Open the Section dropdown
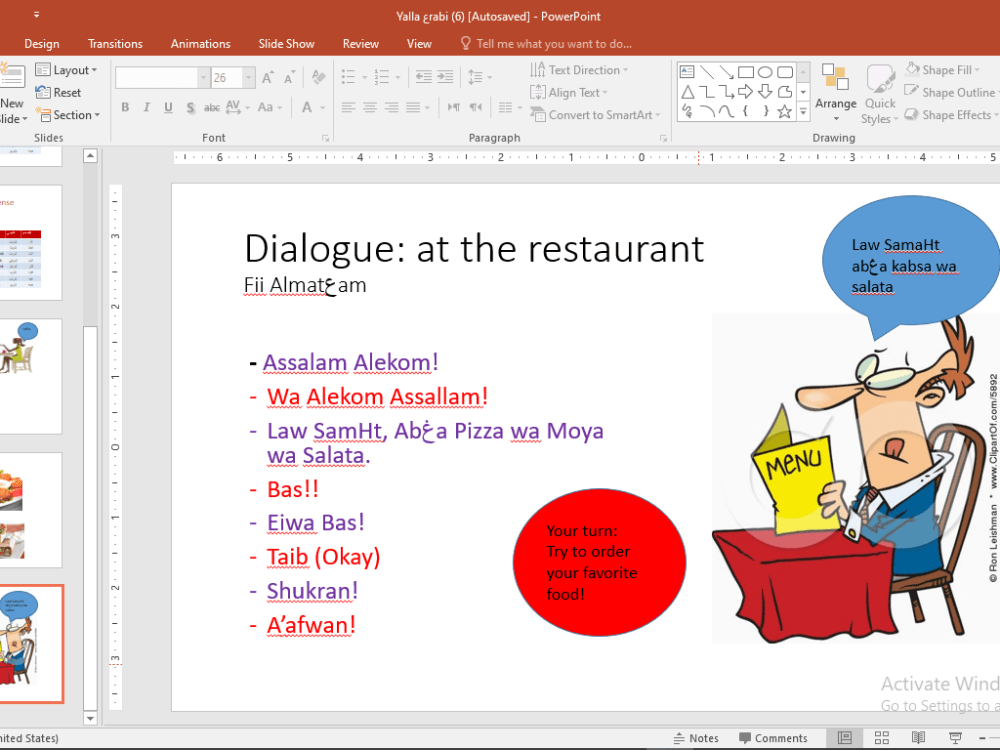Screen dimensions: 1000x750 pyautogui.click(x=68, y=115)
